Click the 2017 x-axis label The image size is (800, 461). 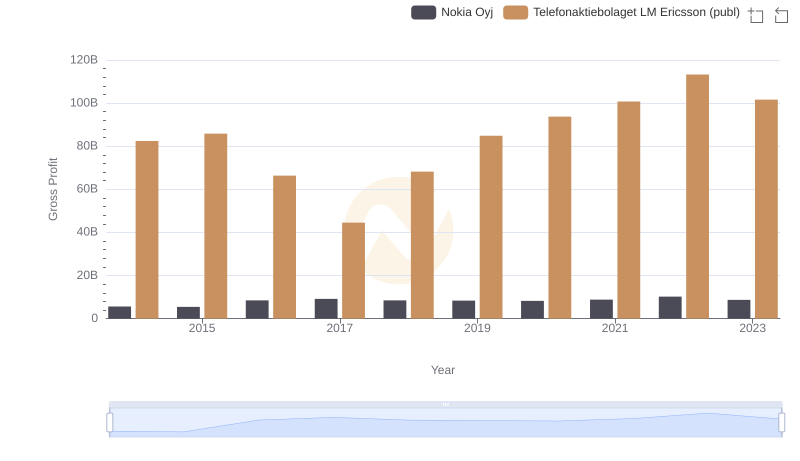[340, 328]
